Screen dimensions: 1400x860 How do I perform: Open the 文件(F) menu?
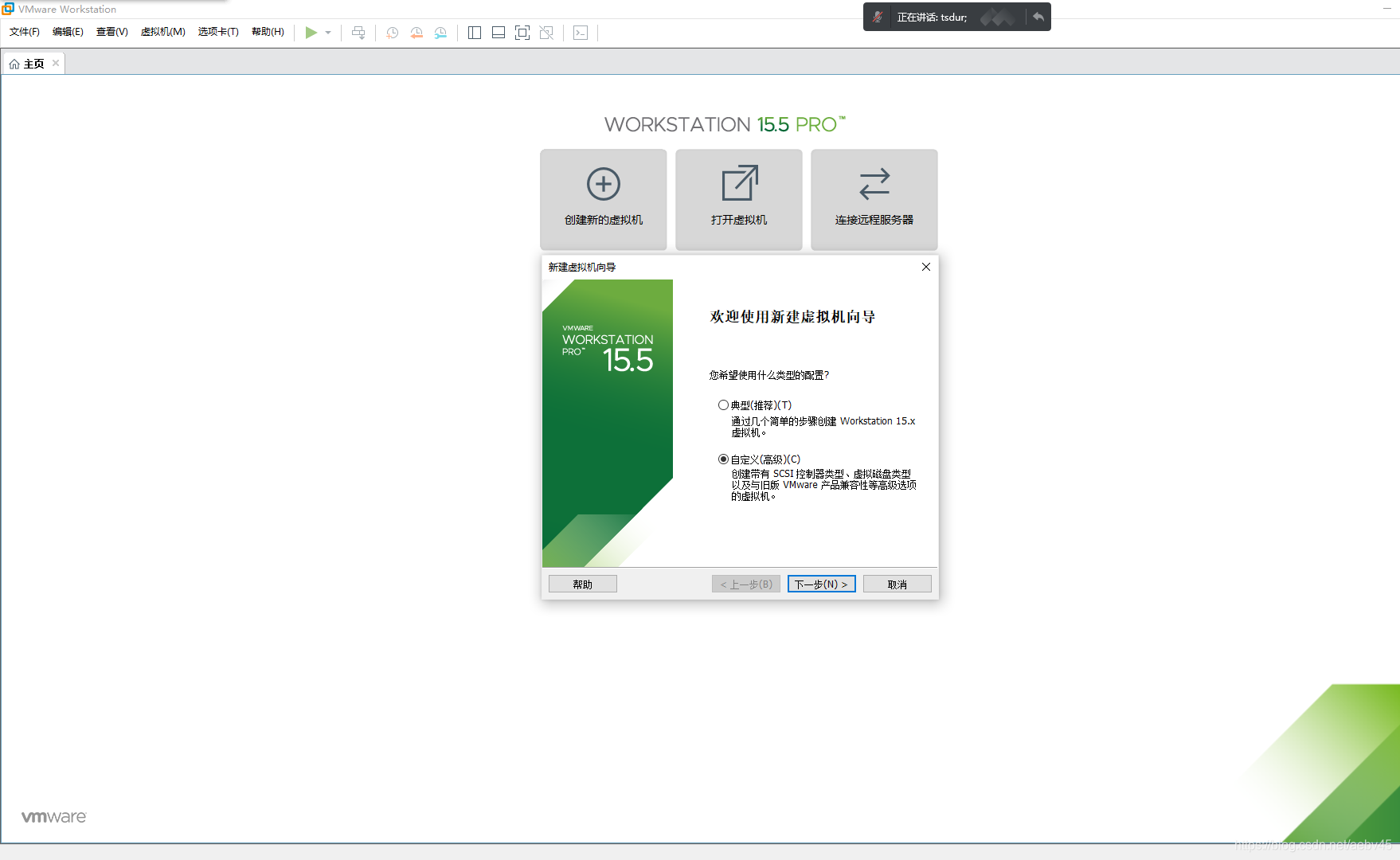click(x=25, y=32)
